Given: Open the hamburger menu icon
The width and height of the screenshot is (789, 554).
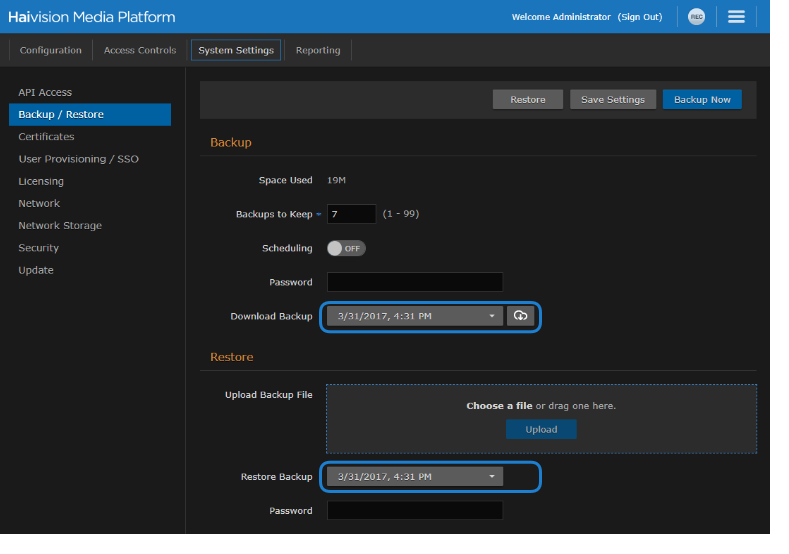Looking at the screenshot, I should [736, 17].
